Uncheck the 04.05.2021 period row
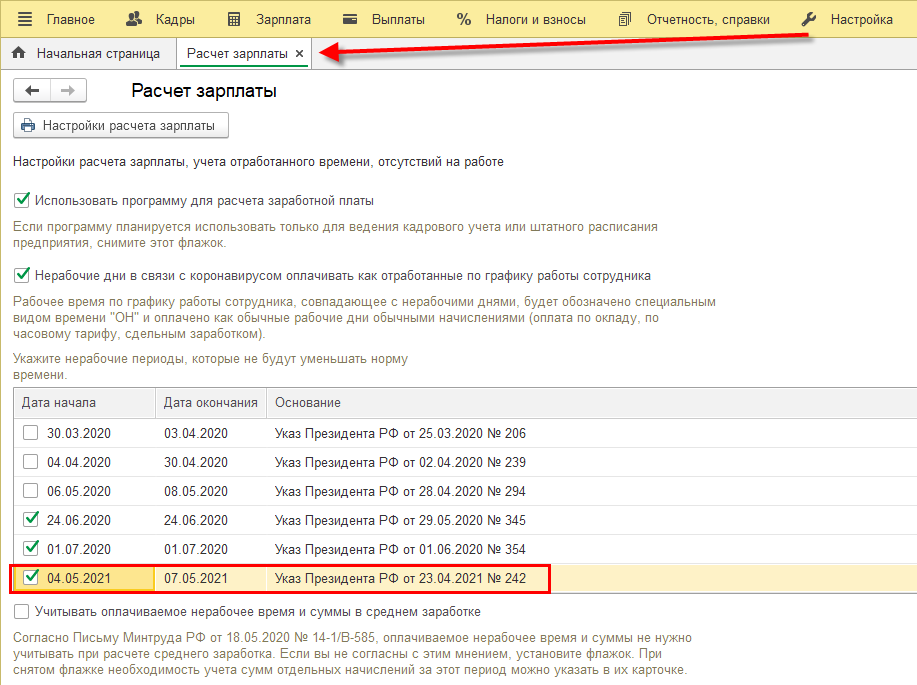Image resolution: width=917 pixels, height=685 pixels. [31, 577]
